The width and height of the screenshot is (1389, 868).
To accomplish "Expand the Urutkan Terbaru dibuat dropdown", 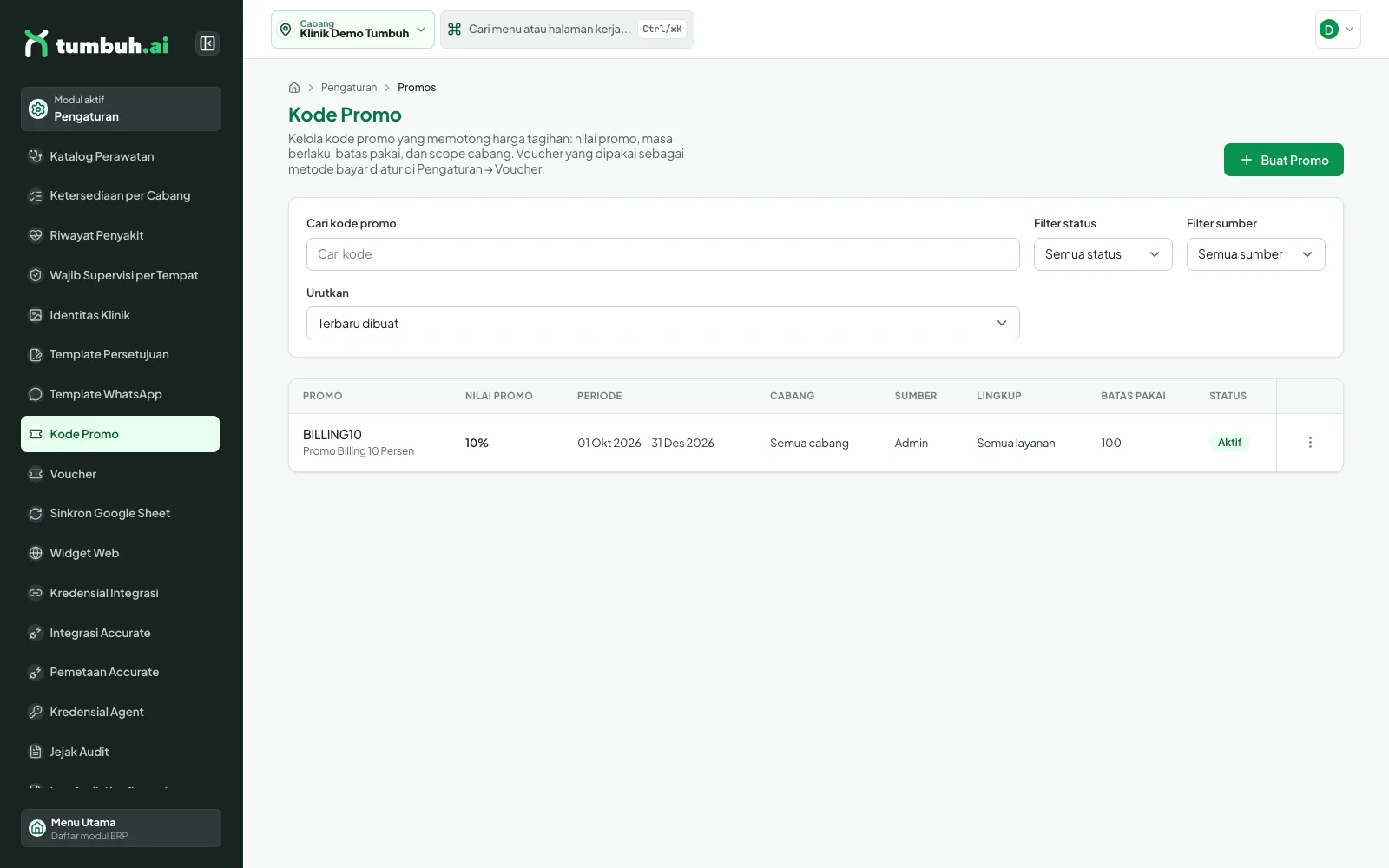I will (662, 323).
